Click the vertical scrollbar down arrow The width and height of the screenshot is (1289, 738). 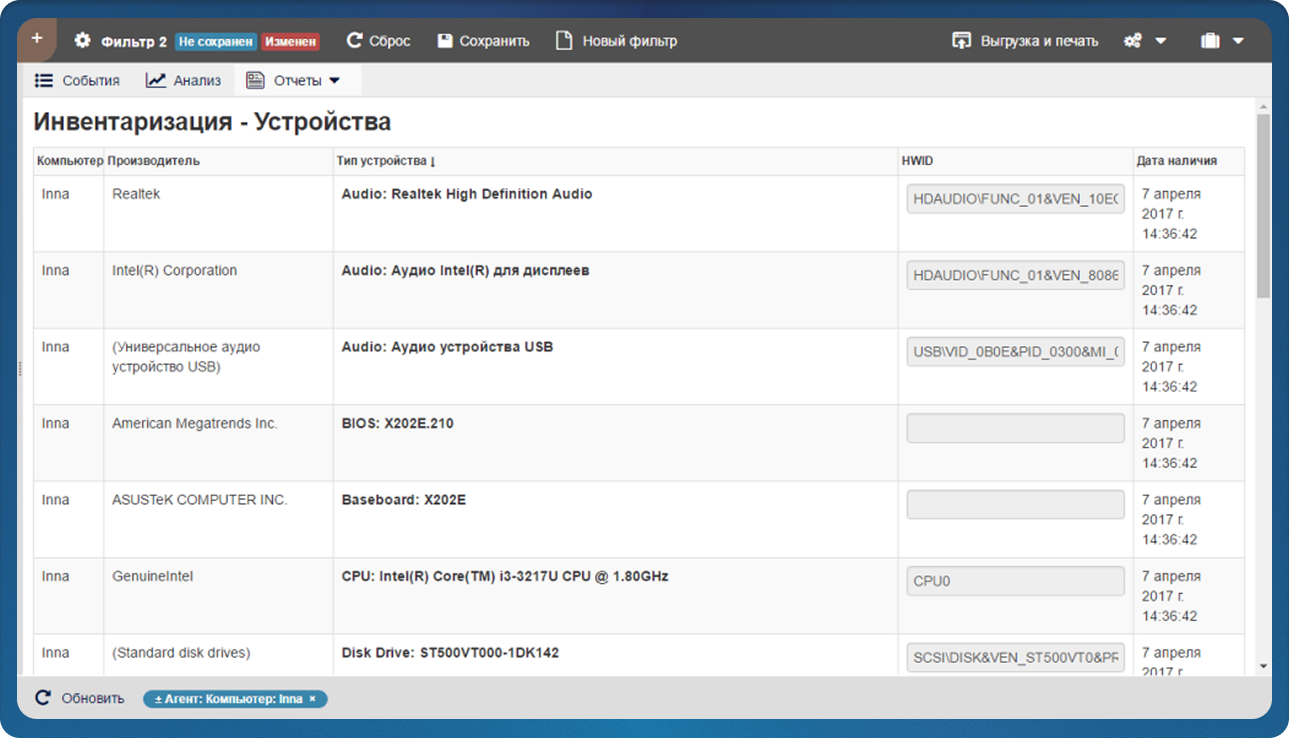(1263, 666)
